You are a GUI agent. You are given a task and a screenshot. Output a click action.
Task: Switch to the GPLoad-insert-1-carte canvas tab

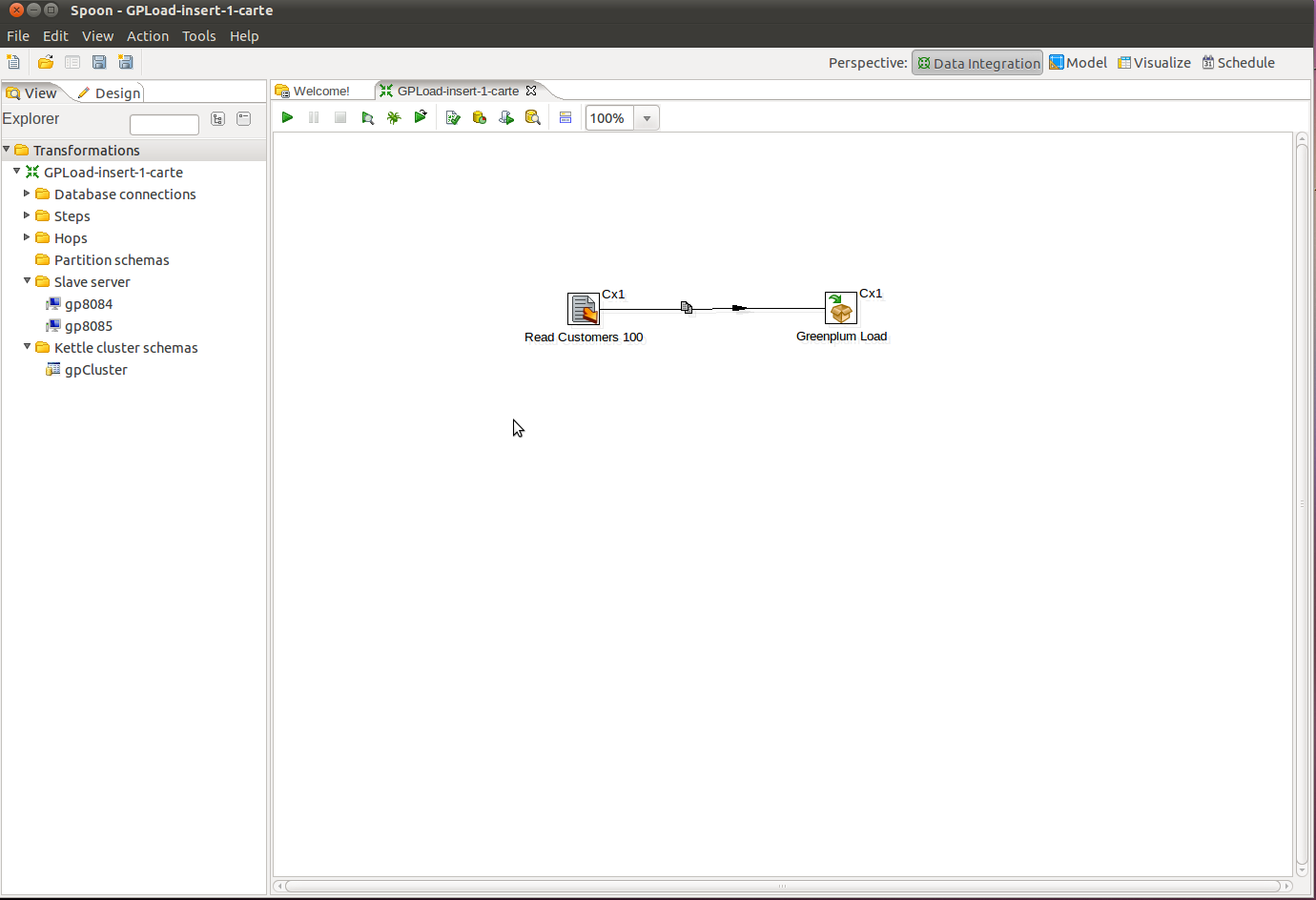pyautogui.click(x=458, y=91)
